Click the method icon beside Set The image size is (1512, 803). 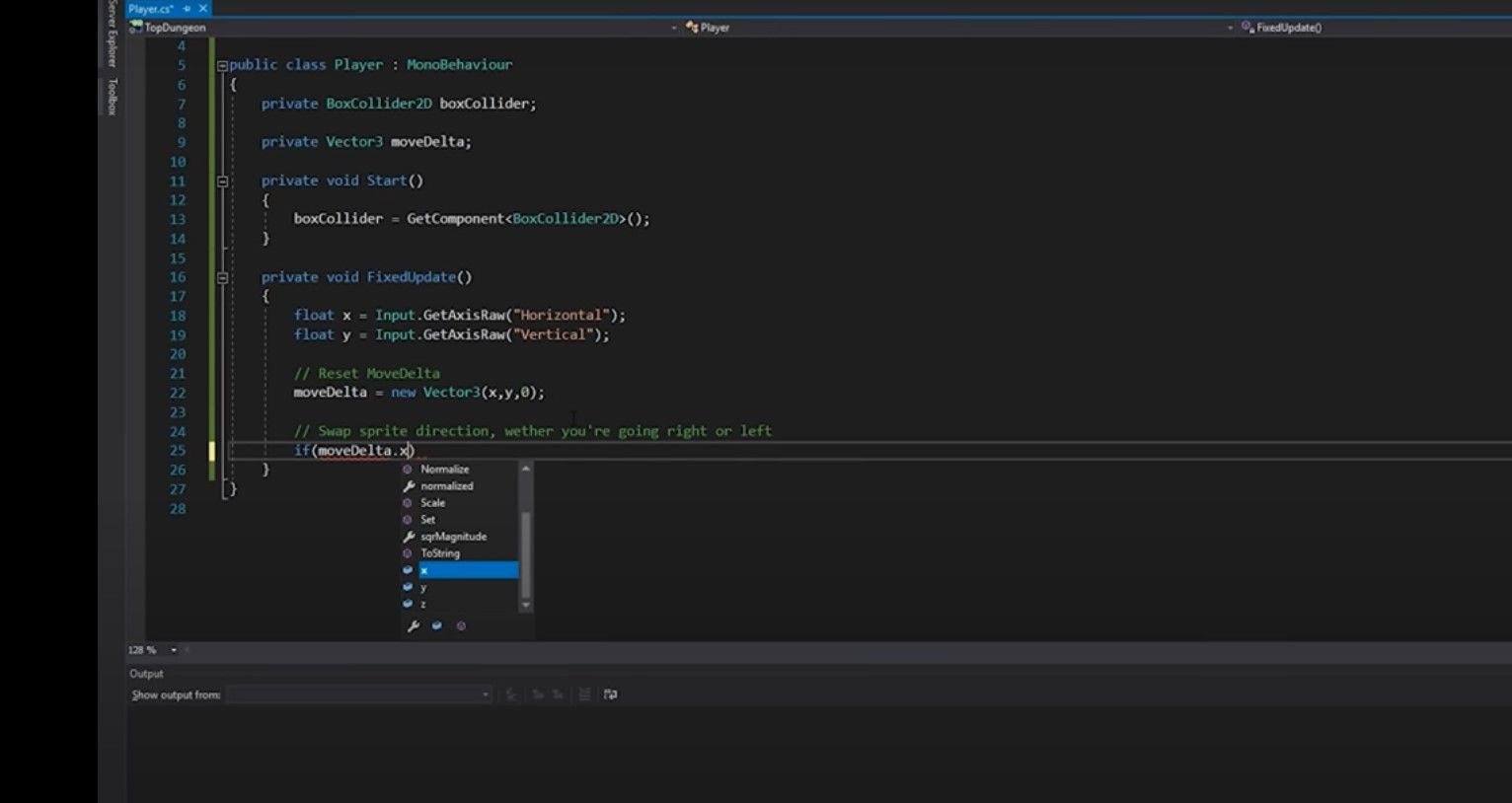pyautogui.click(x=408, y=520)
